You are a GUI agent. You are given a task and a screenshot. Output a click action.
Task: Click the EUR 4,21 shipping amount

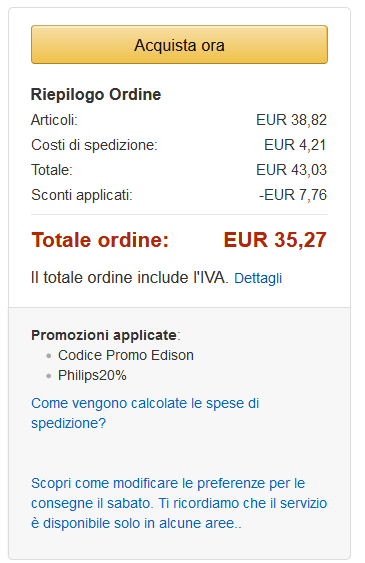[295, 145]
